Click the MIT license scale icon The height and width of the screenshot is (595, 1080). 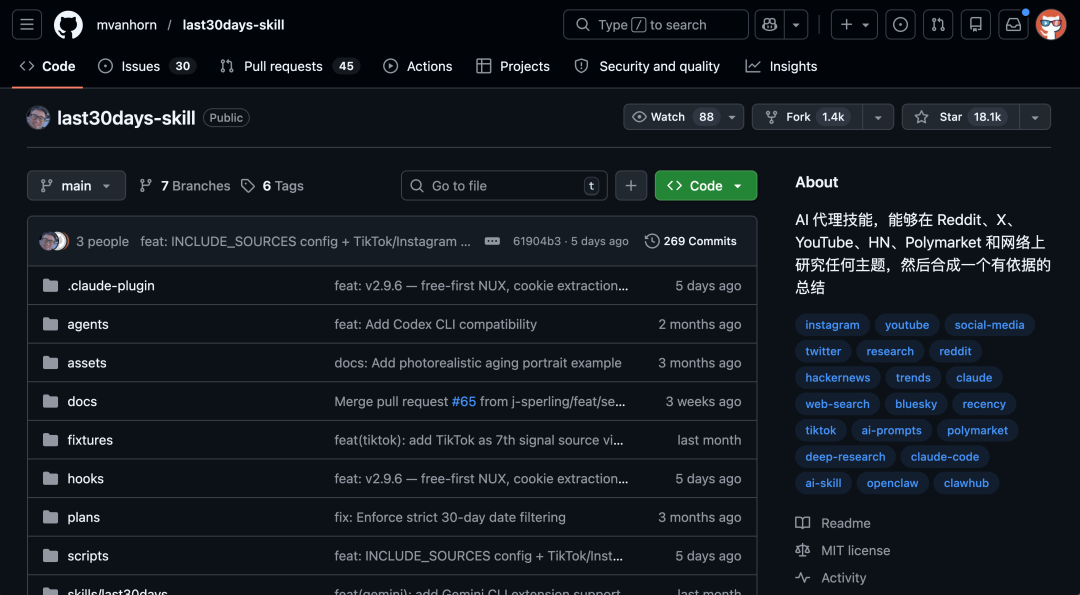[802, 550]
